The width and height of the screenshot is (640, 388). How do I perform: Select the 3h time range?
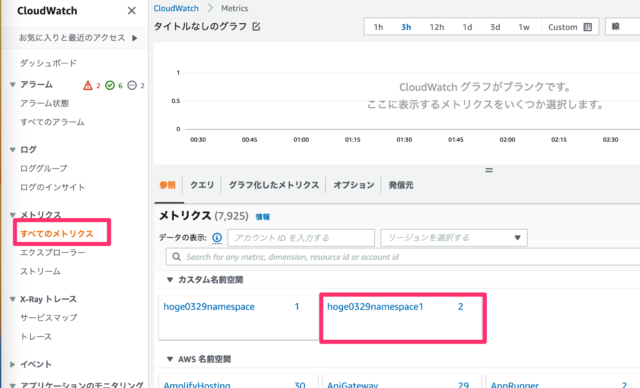pyautogui.click(x=406, y=27)
